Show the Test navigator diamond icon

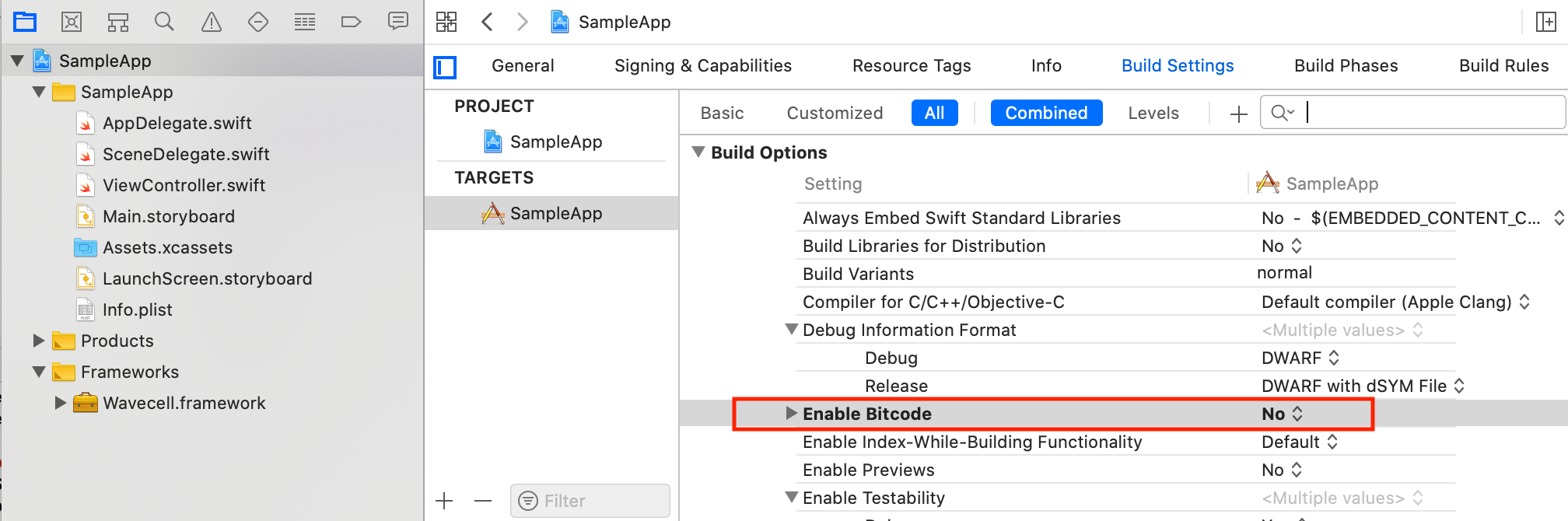point(258,21)
